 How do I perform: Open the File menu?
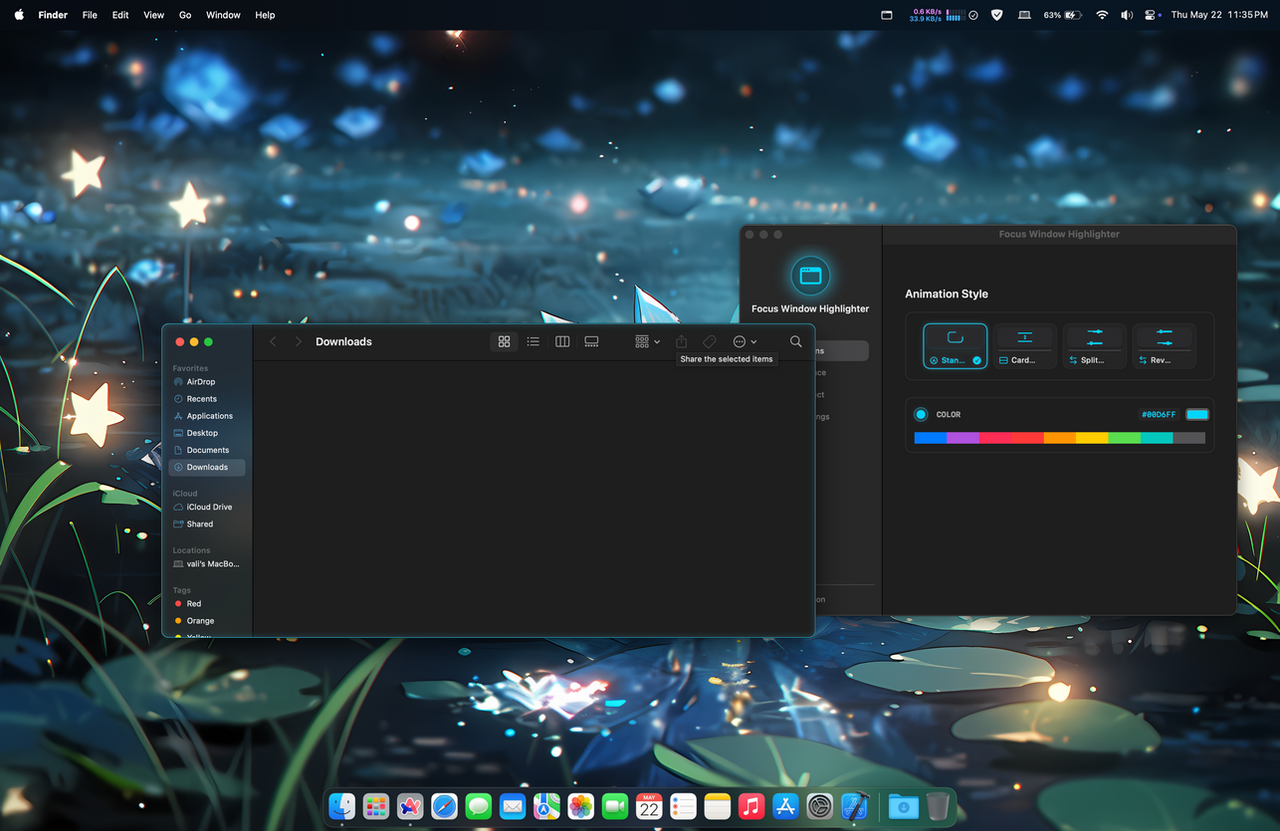point(90,15)
